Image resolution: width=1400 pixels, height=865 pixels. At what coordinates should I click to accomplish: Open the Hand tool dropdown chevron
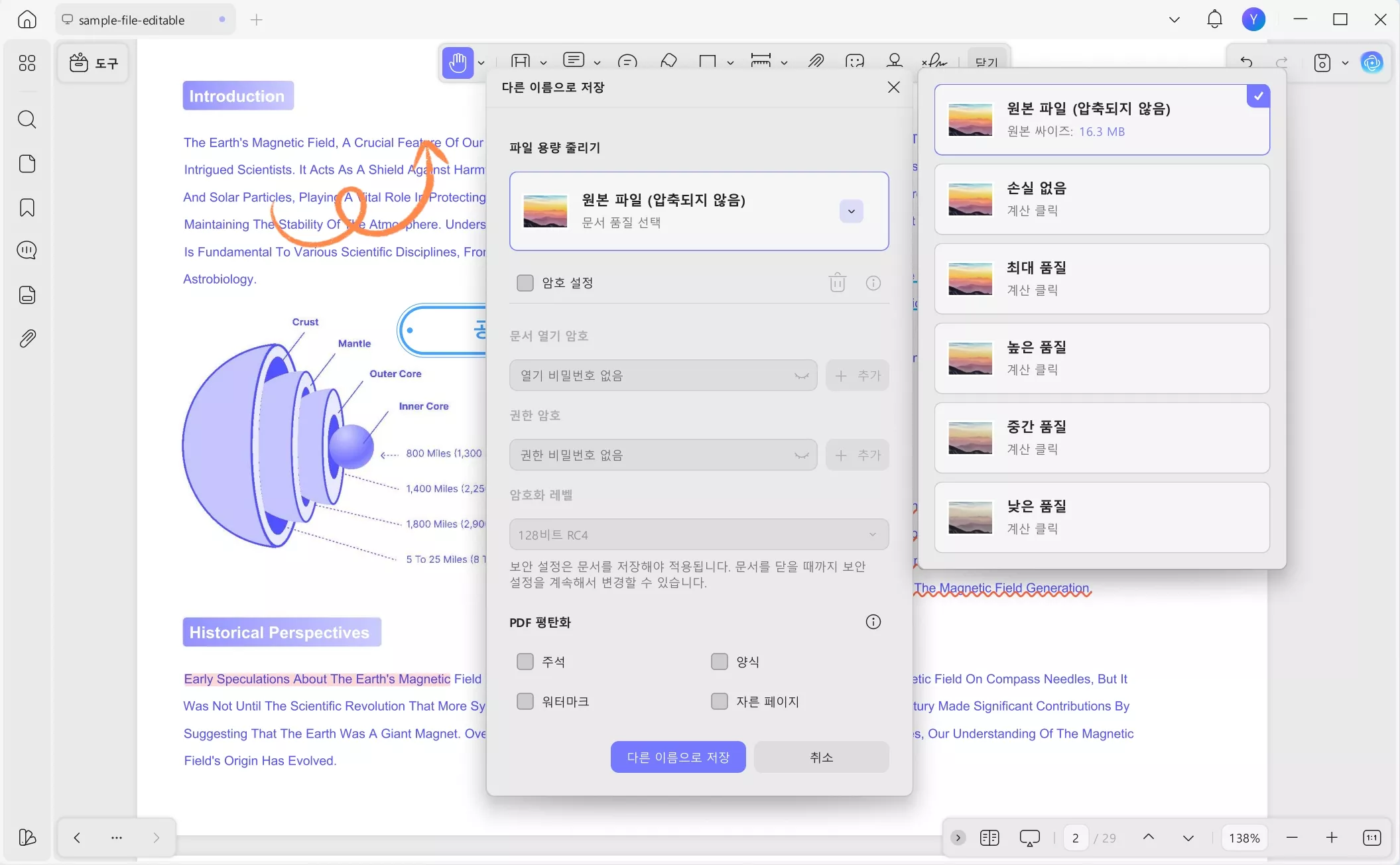click(482, 64)
